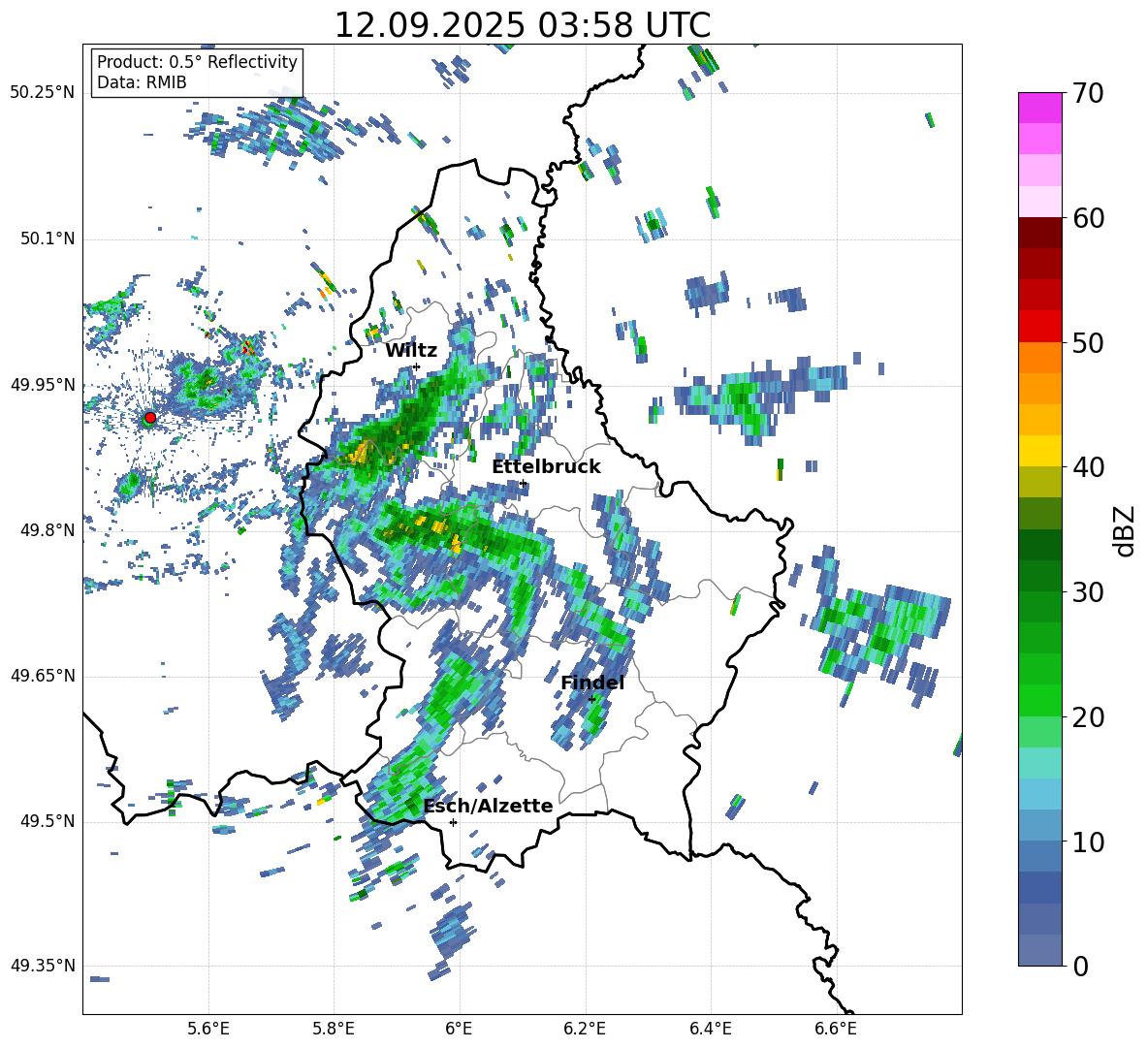This screenshot has width=1148, height=1048.
Task: Click the 49.5°N latitude label
Action: (x=47, y=821)
